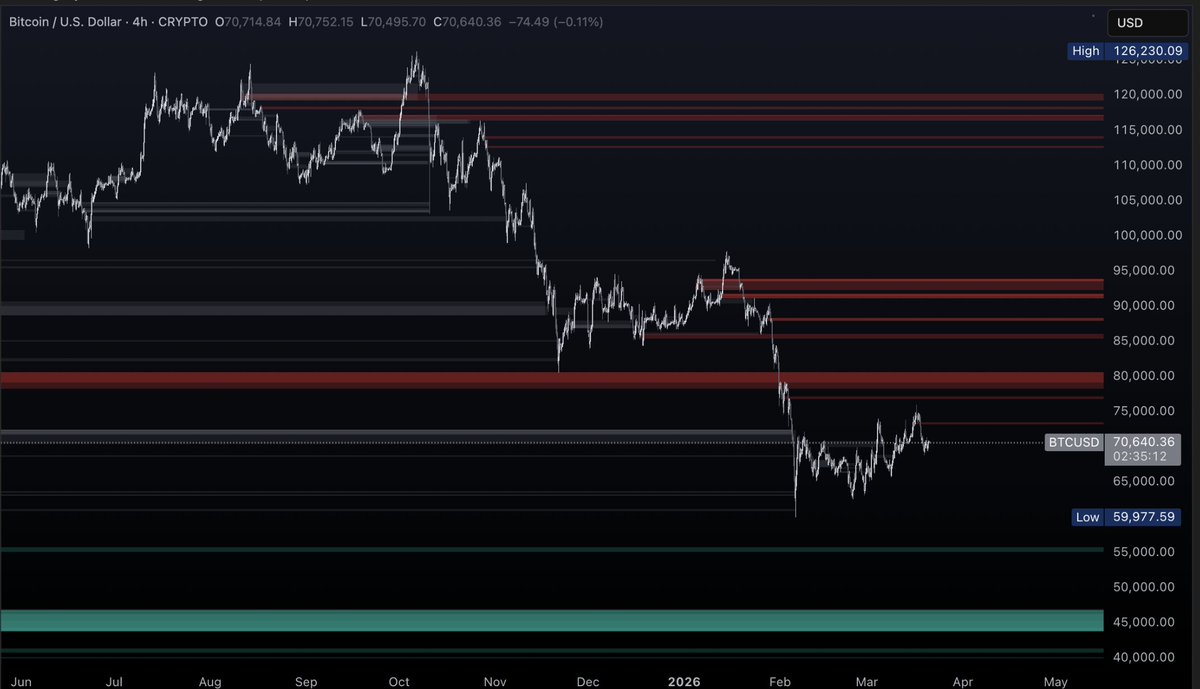Click 40,000.00 on the price axis
Viewport: 1200px width, 689px height.
click(1146, 656)
